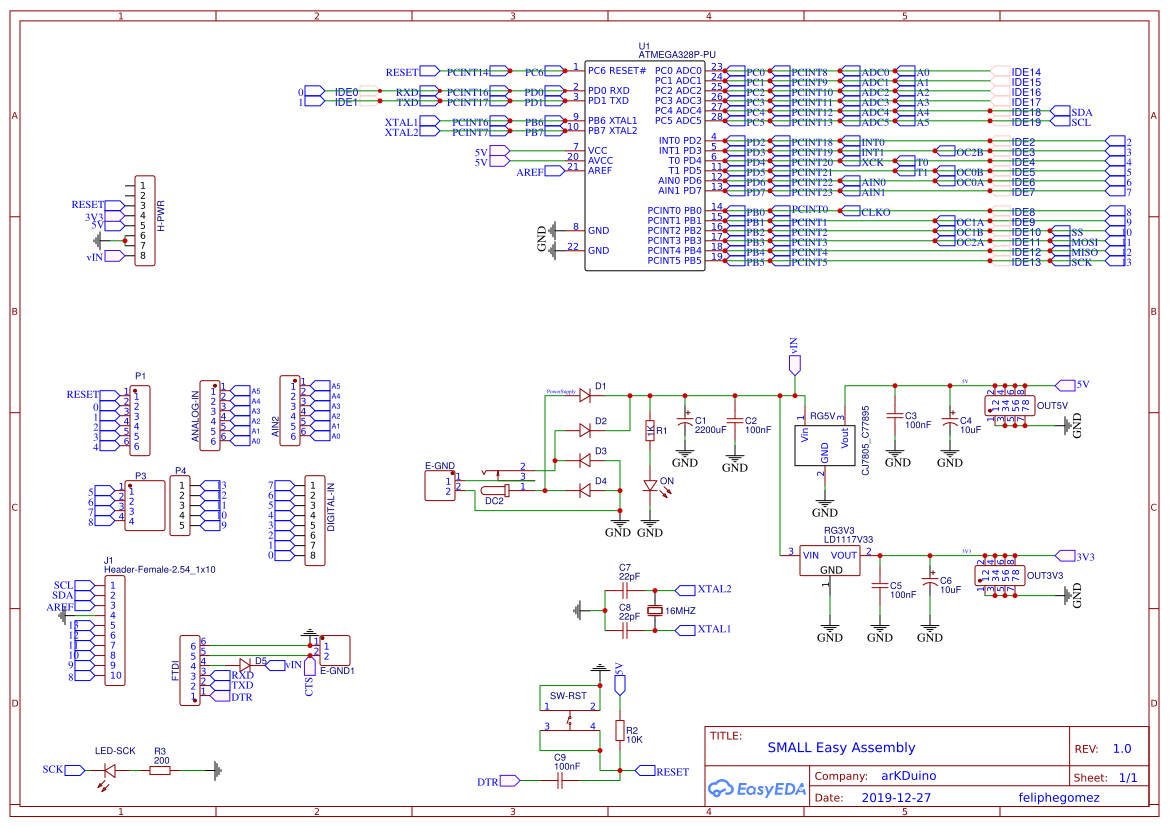Click the ON power indicator LED
The width and height of the screenshot is (1169, 827).
click(650, 487)
